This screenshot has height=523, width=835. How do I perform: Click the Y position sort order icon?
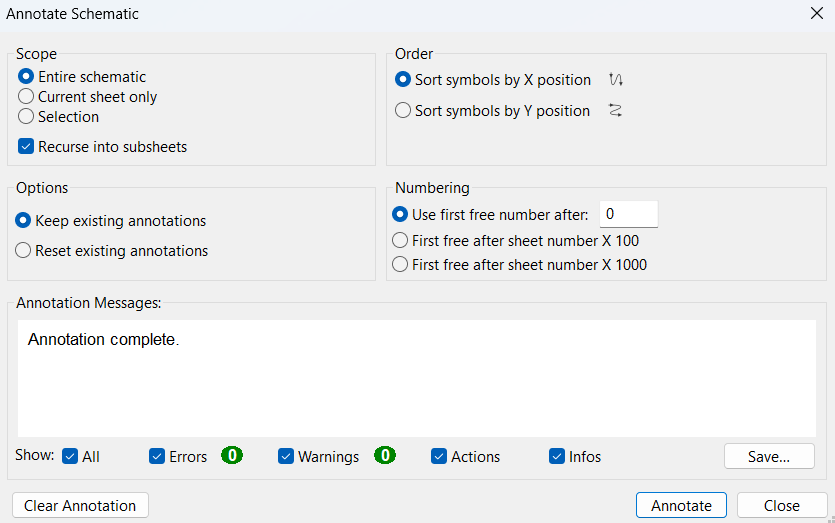point(616,110)
